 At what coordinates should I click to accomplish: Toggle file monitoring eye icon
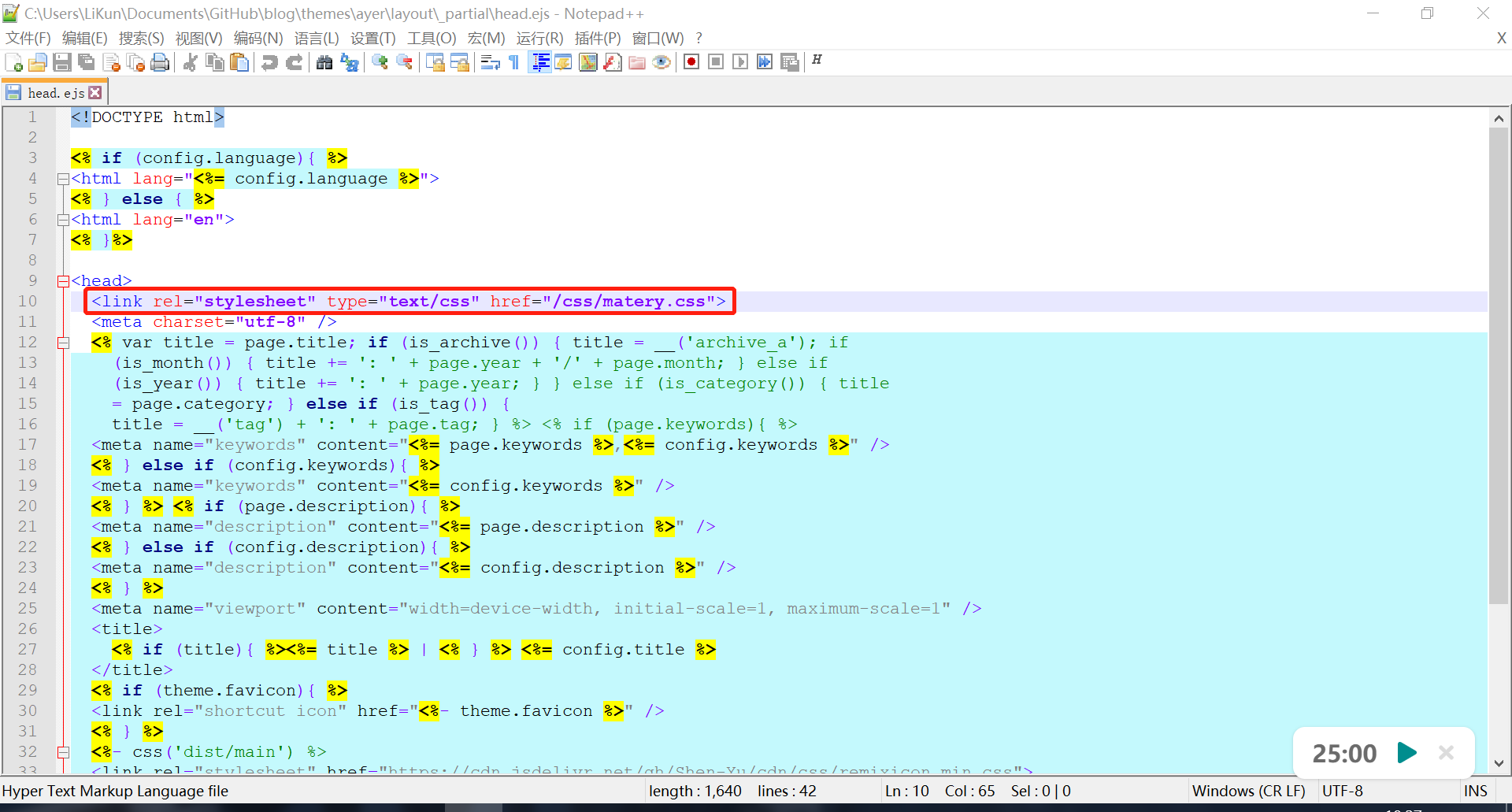[x=661, y=62]
